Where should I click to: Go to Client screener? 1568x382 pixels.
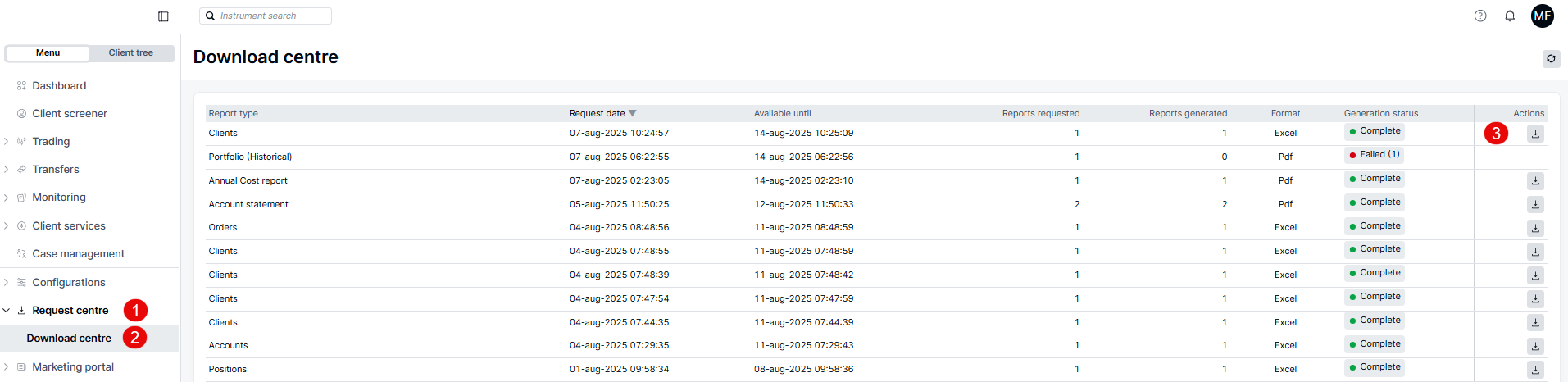pyautogui.click(x=70, y=114)
